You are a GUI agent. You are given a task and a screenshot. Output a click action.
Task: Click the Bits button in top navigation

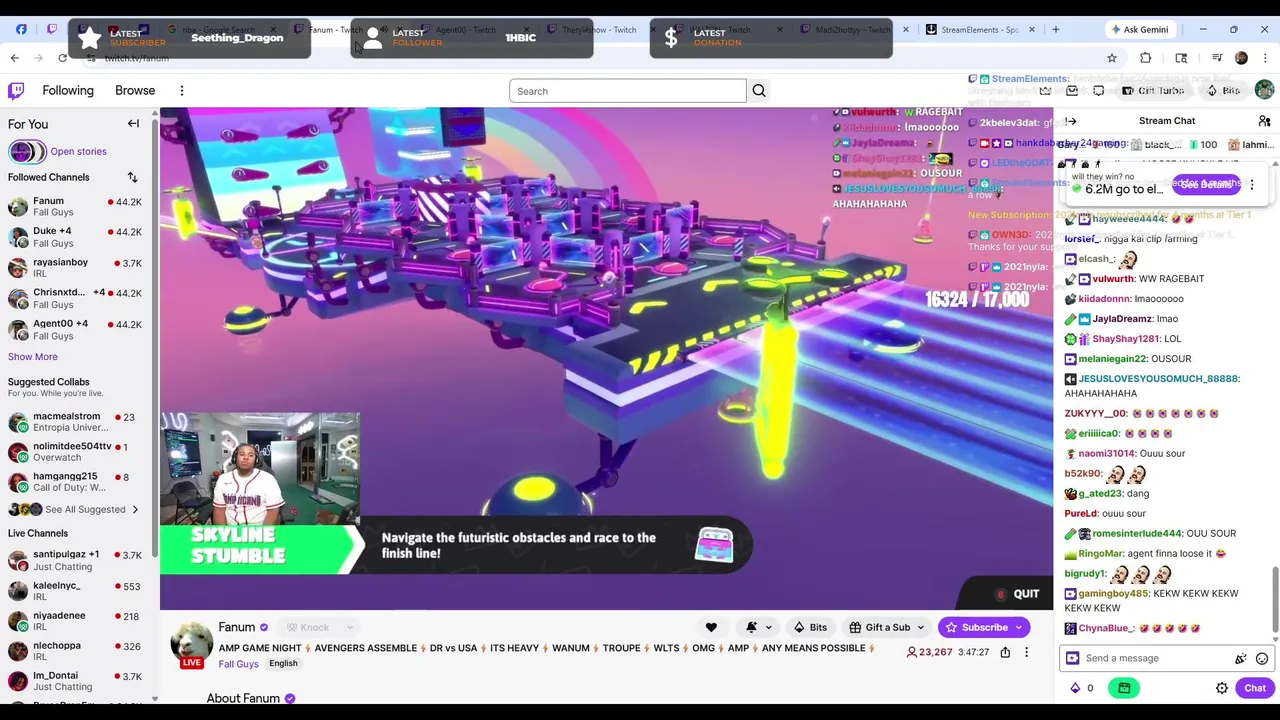(1223, 91)
